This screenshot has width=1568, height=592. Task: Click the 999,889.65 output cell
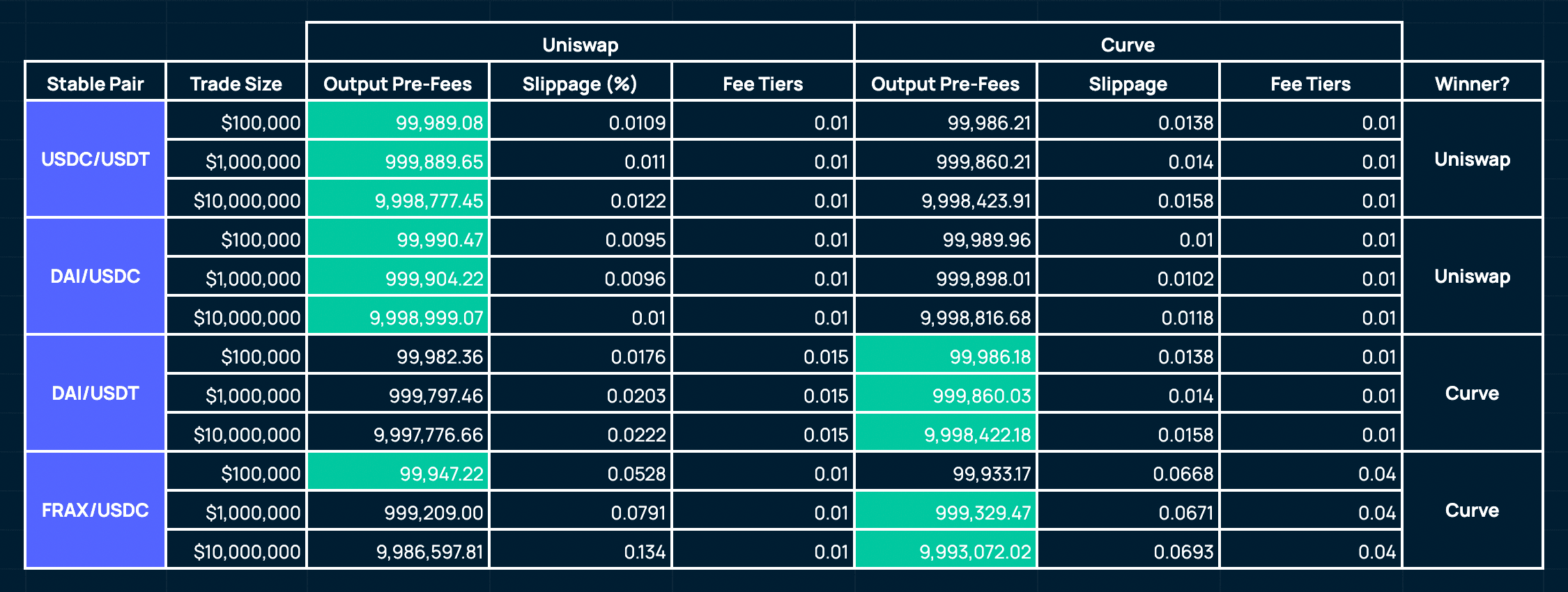pos(398,160)
